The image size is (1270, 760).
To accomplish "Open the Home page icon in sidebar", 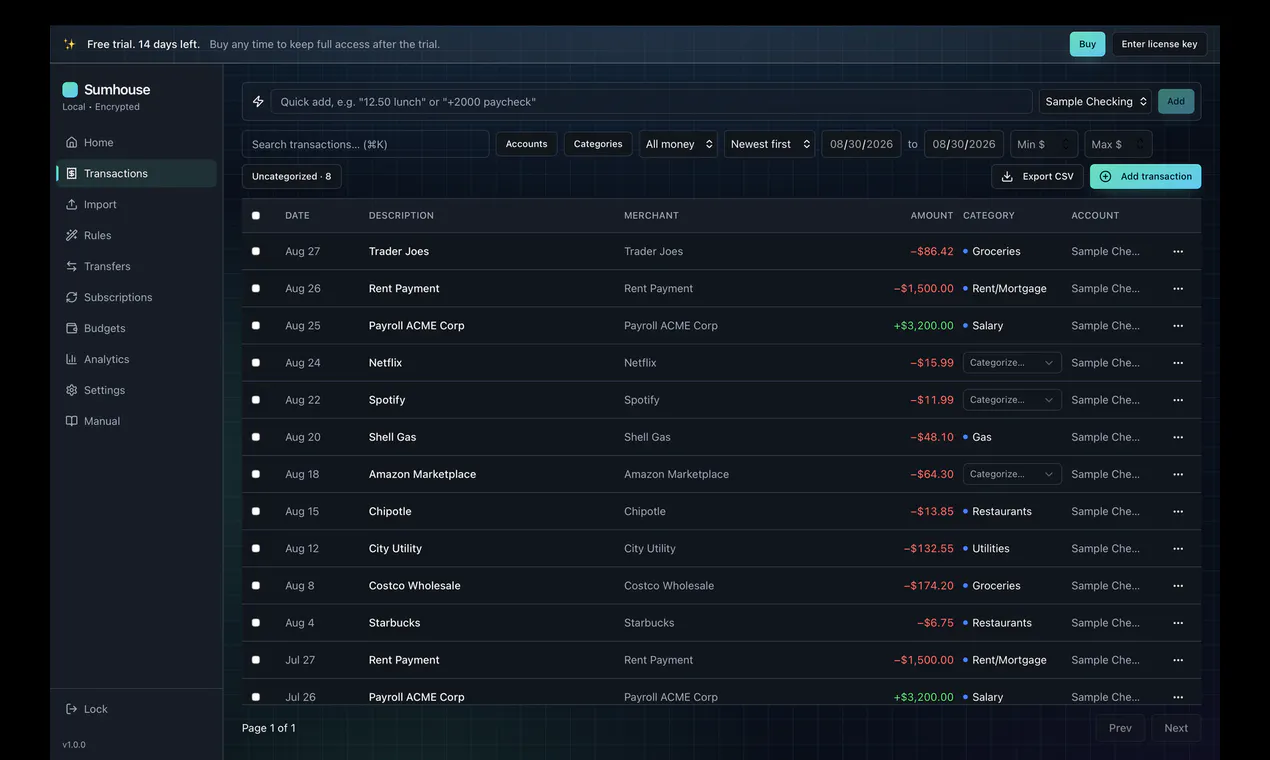I will (x=71, y=142).
